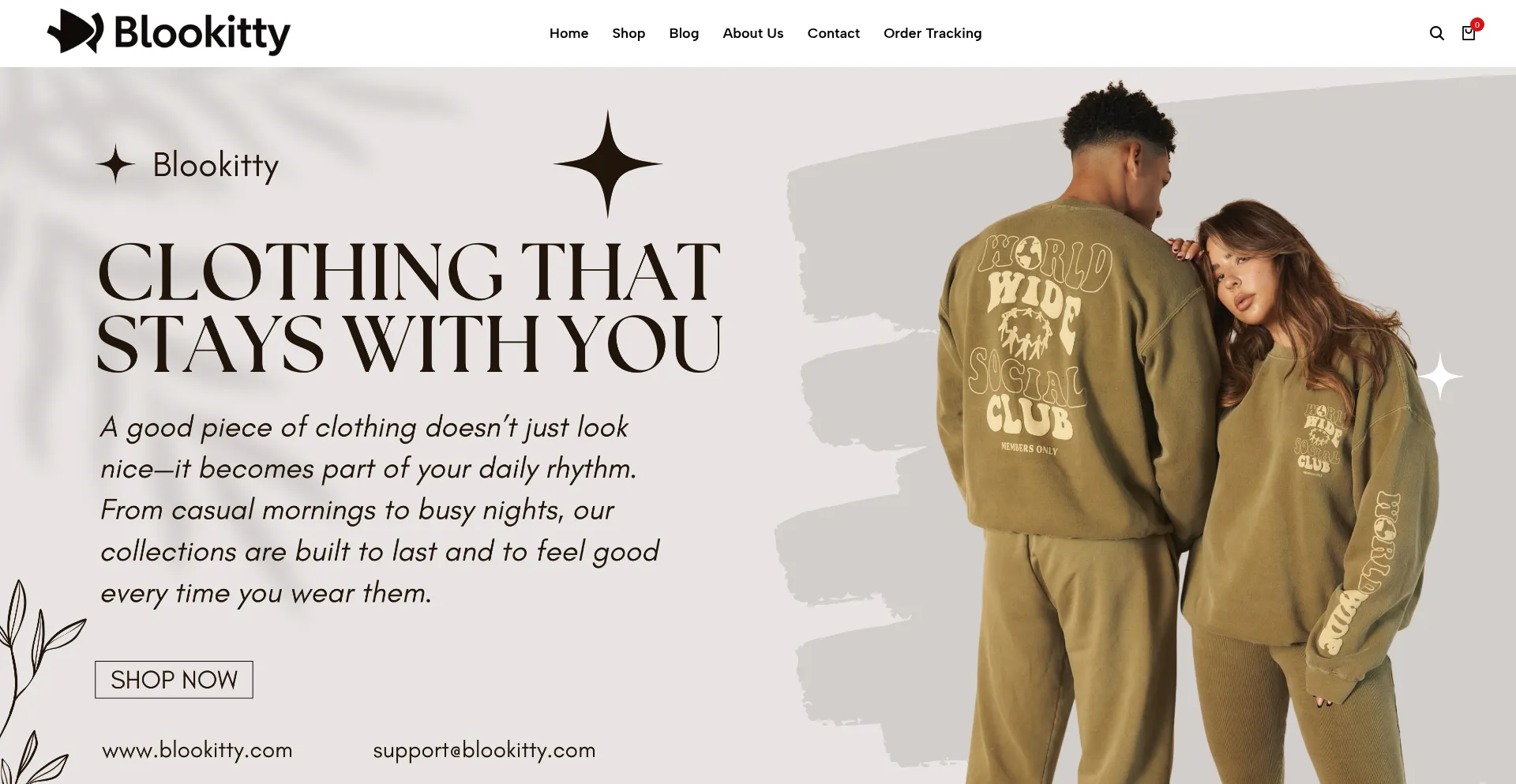This screenshot has height=784, width=1516.
Task: Click the white sparkle near woman's shoulder
Action: pos(1440,377)
